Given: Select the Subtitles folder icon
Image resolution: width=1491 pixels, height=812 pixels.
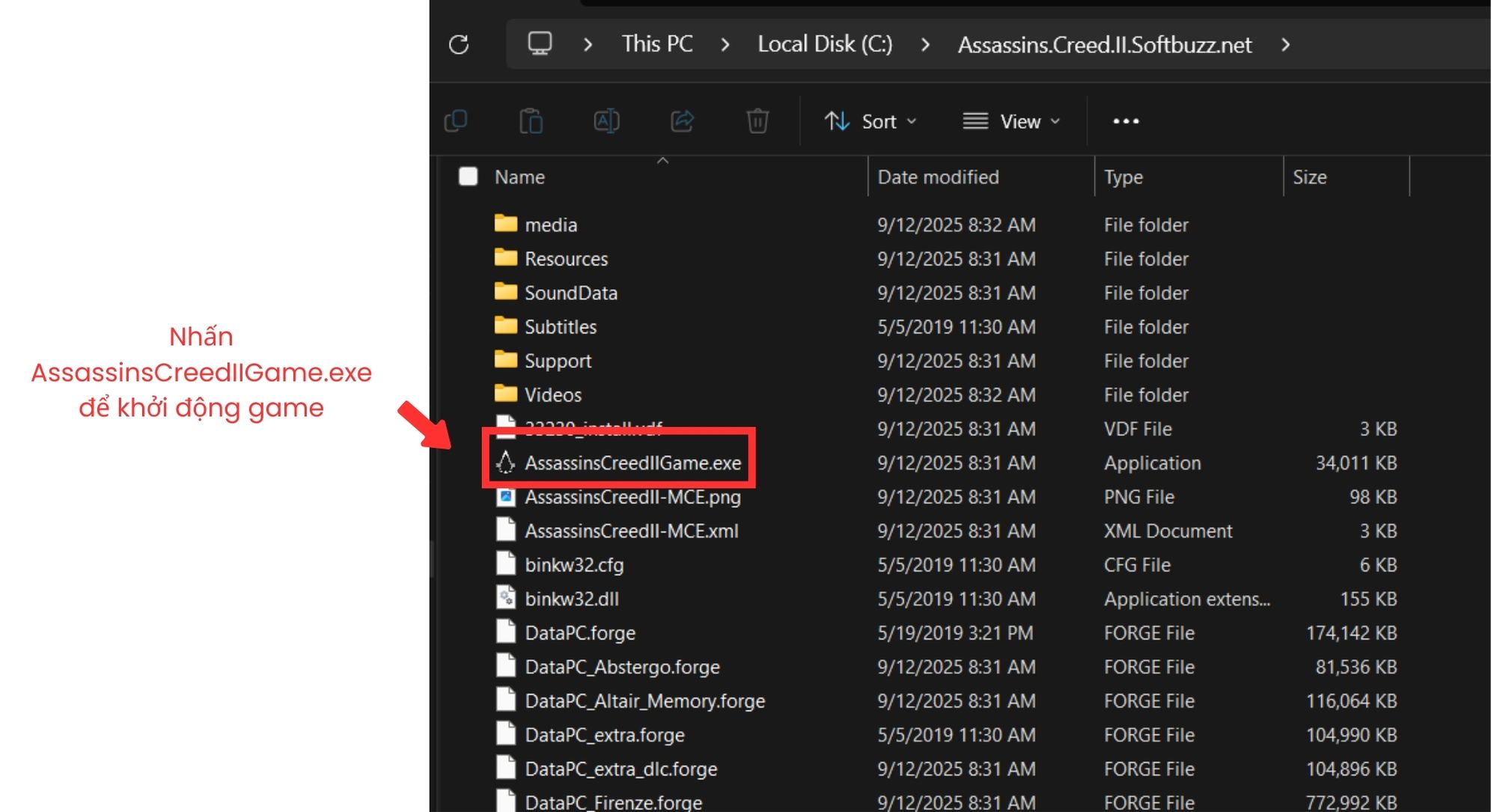Looking at the screenshot, I should point(506,326).
